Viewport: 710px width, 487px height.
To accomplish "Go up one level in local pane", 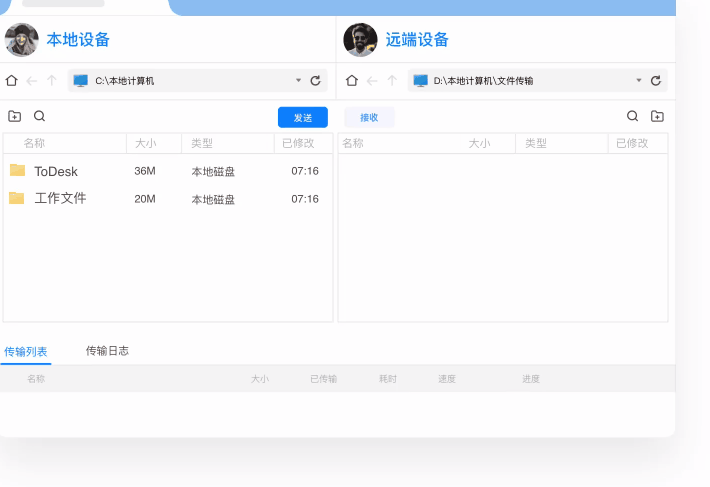I will click(x=52, y=81).
